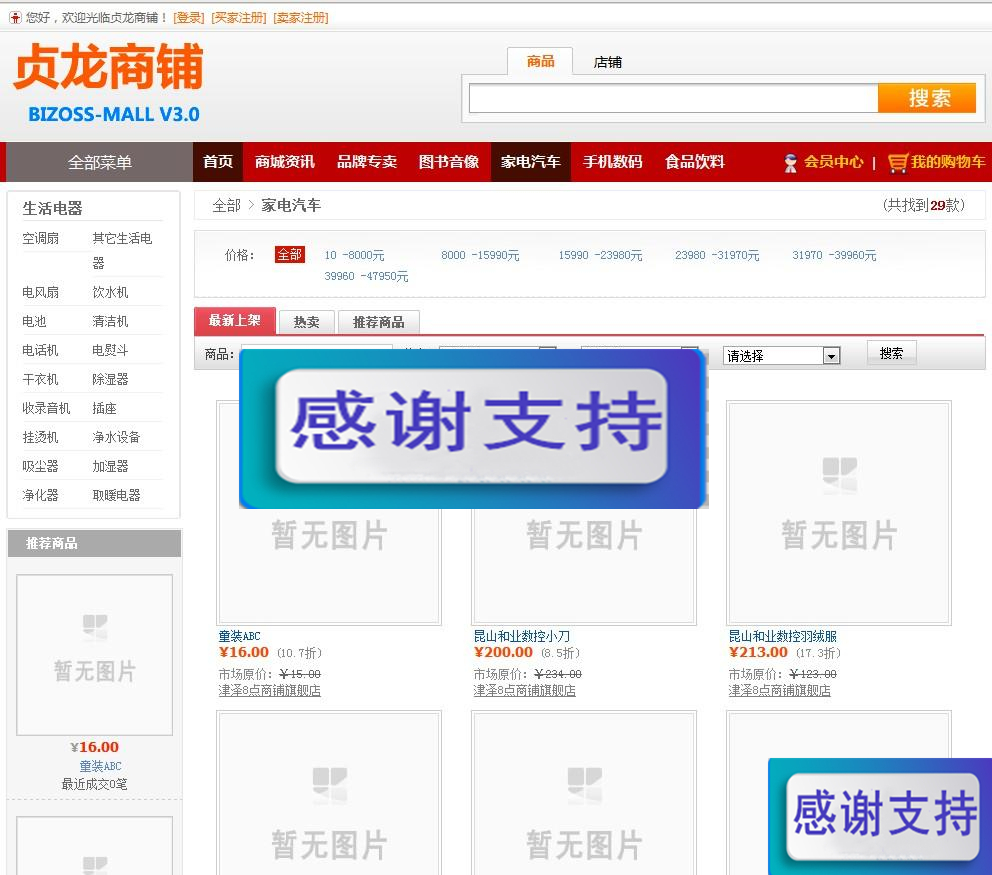Image resolution: width=992 pixels, height=875 pixels.
Task: Open the 干衣机 category
Action: (40, 380)
